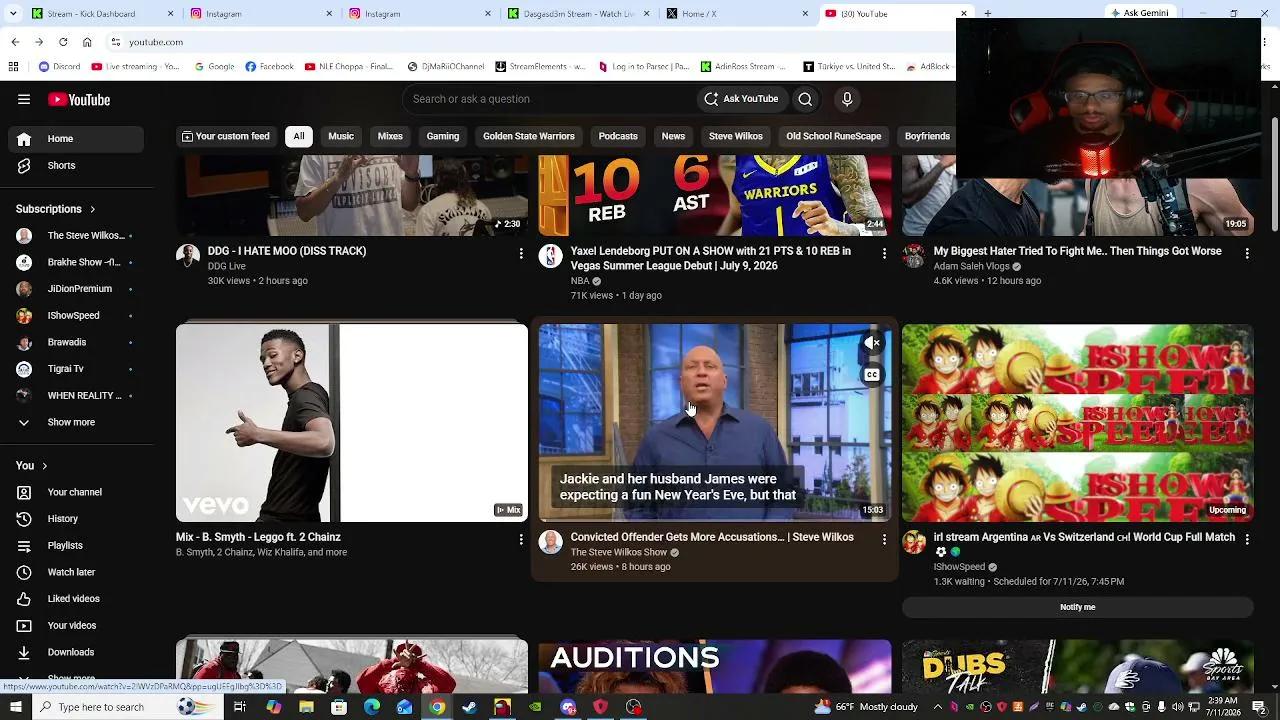
Task: Open Discord bookmark
Action: [x=60, y=67]
